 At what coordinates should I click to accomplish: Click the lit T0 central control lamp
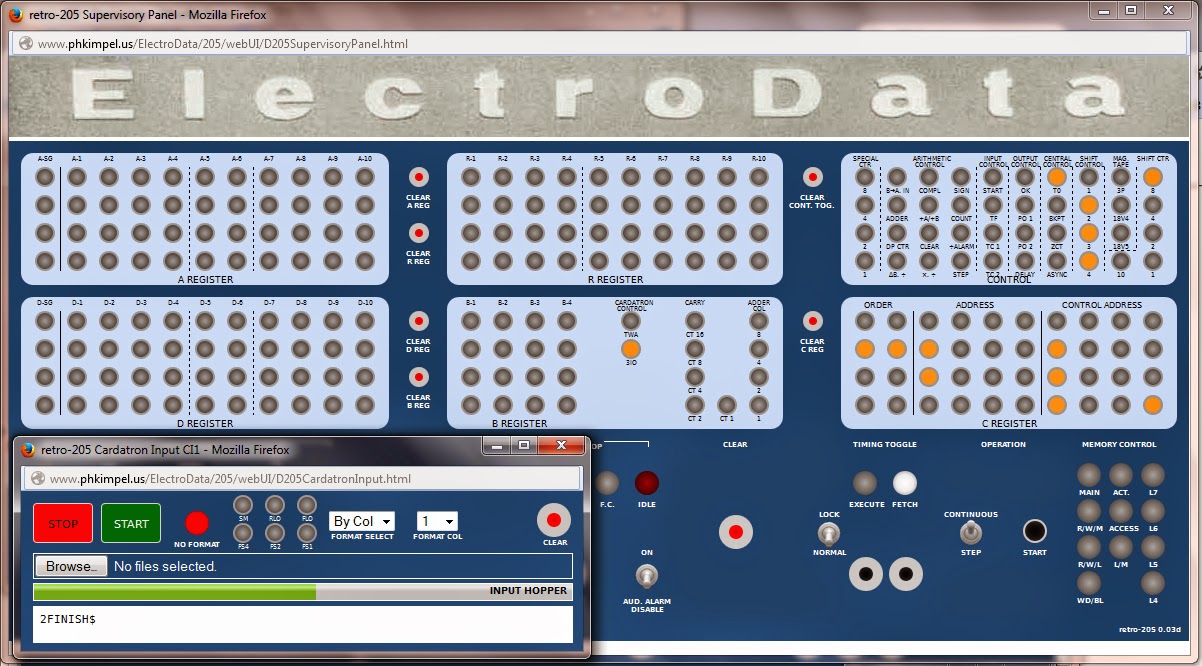(1057, 177)
